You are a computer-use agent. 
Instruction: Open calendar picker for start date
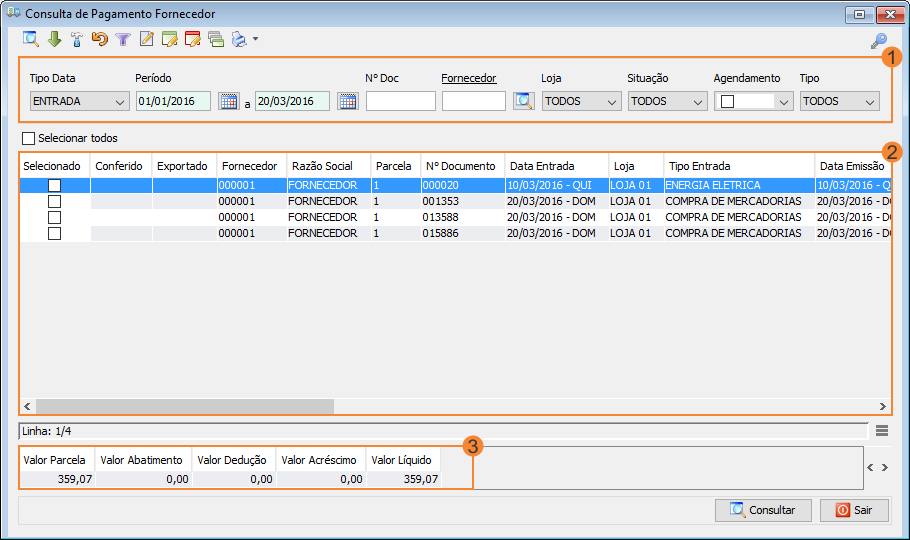pos(228,101)
